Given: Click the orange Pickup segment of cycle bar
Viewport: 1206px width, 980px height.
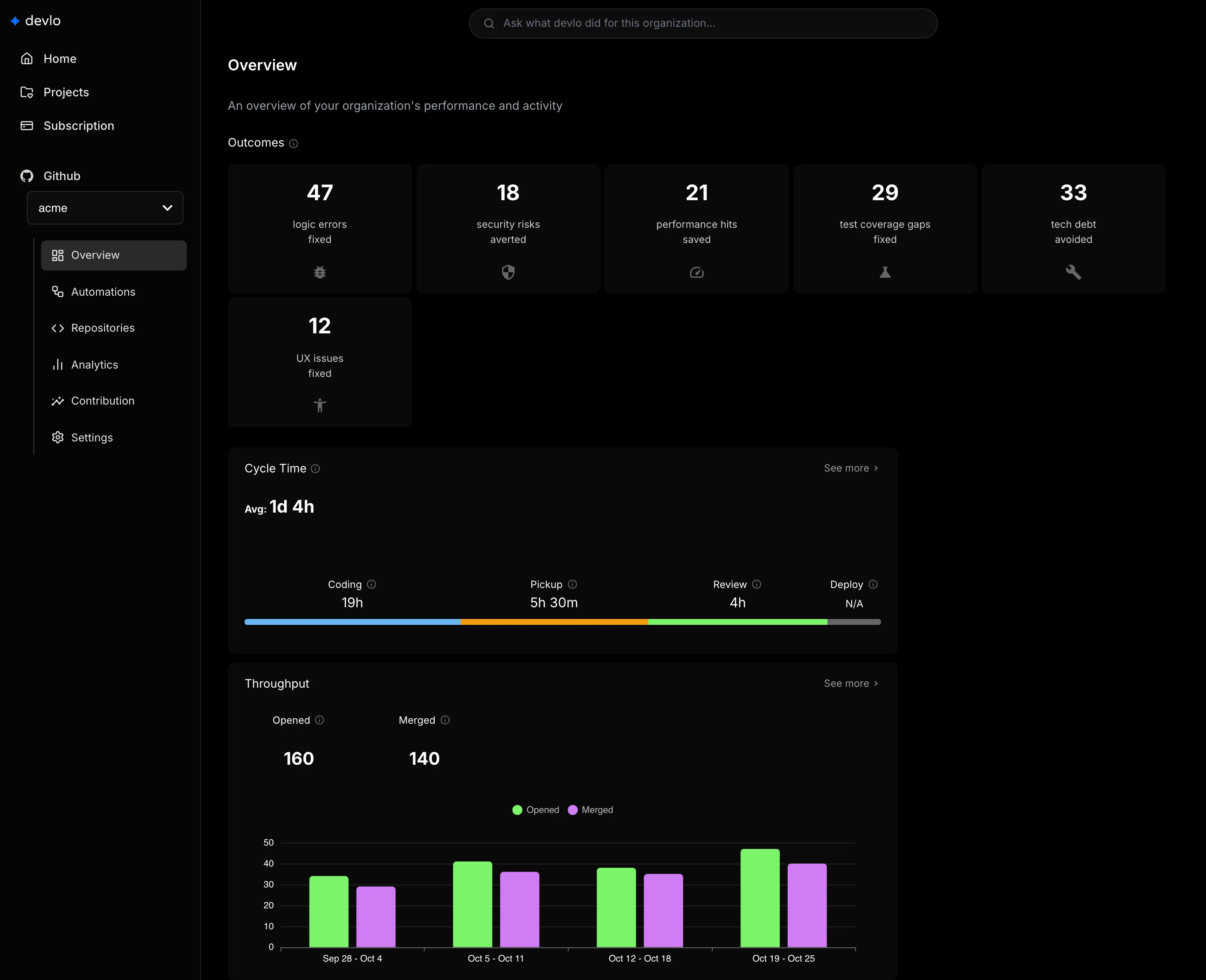Looking at the screenshot, I should tap(554, 622).
